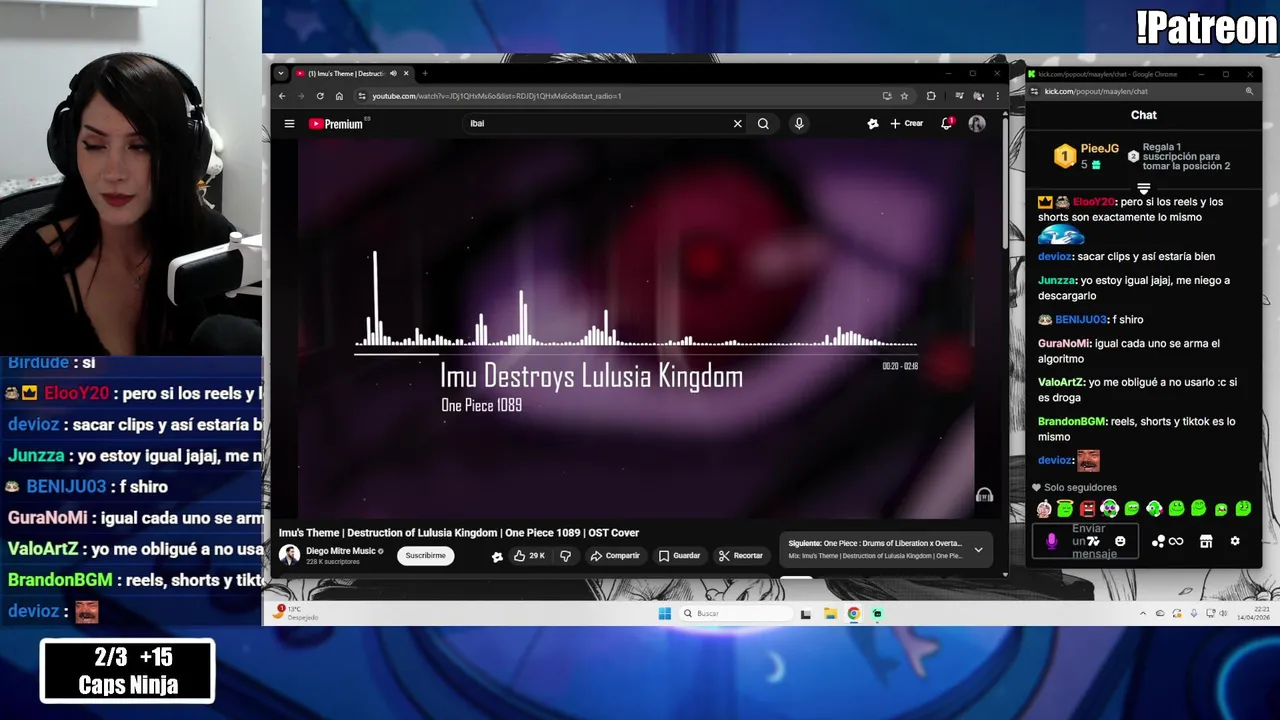Open the browser home page button
Image resolution: width=1280 pixels, height=720 pixels.
pos(339,96)
